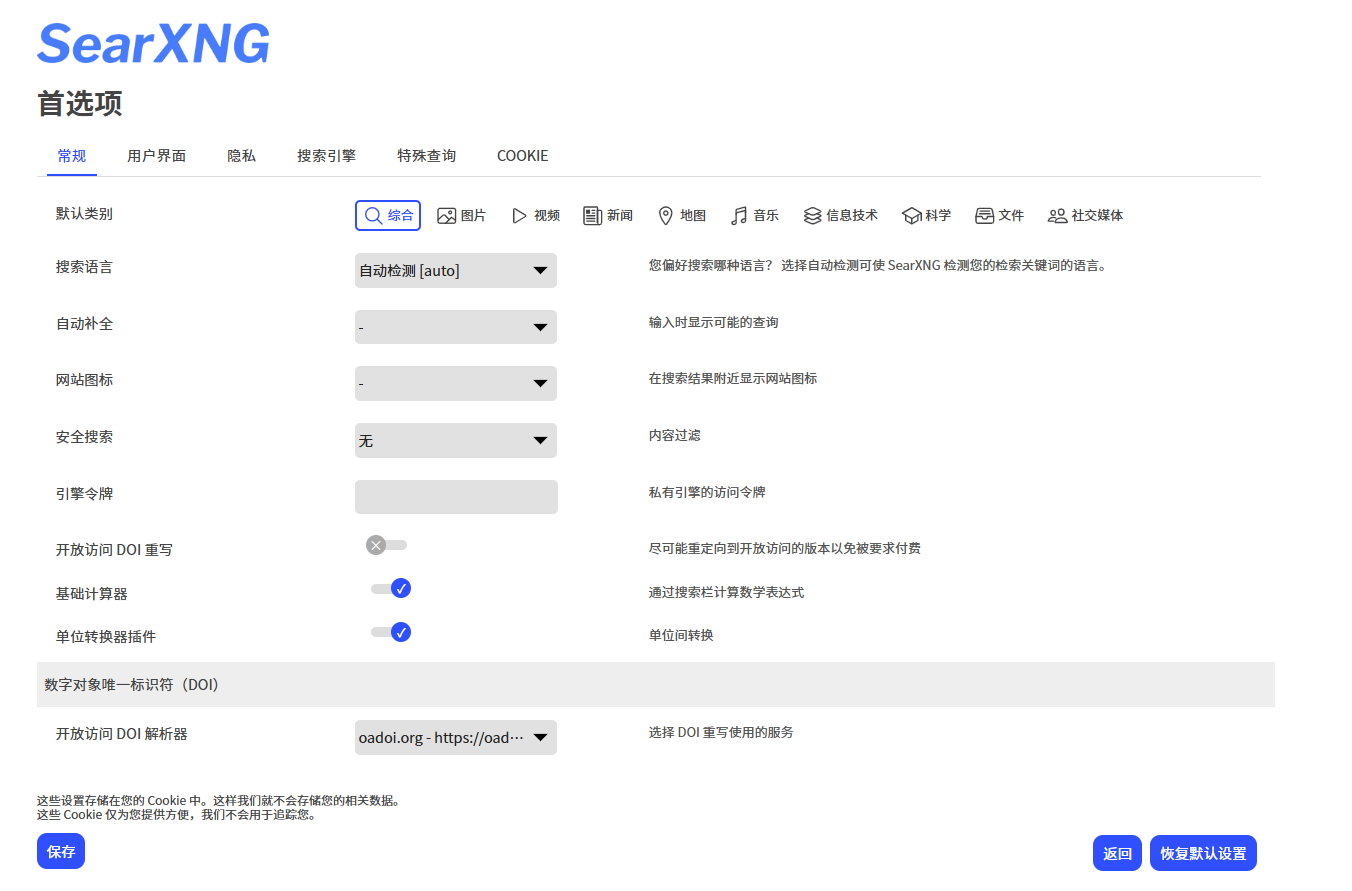Select the 图片 (Images) category icon
This screenshot has height=891, width=1352.
click(462, 214)
